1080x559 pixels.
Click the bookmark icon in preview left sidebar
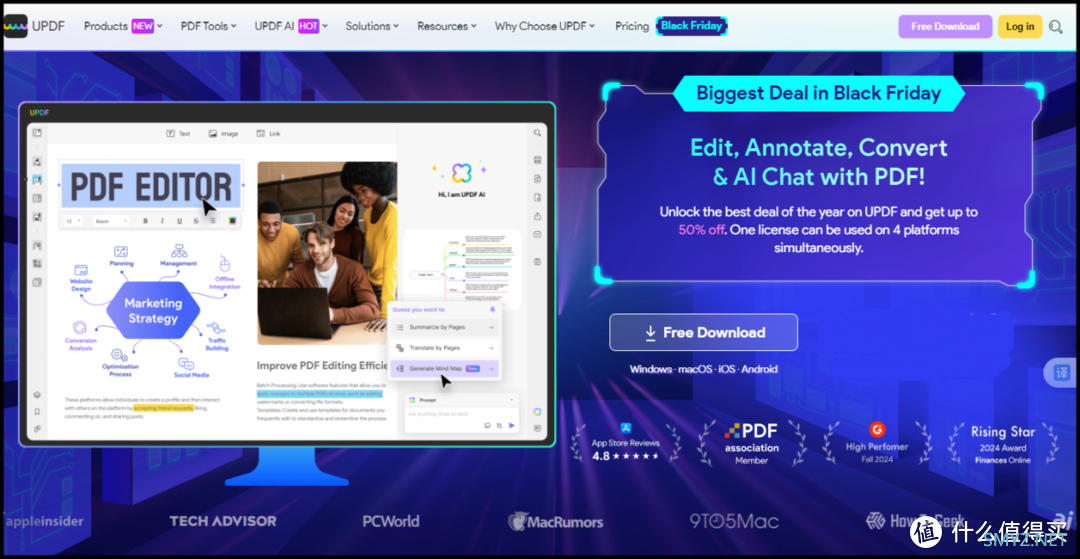[37, 412]
